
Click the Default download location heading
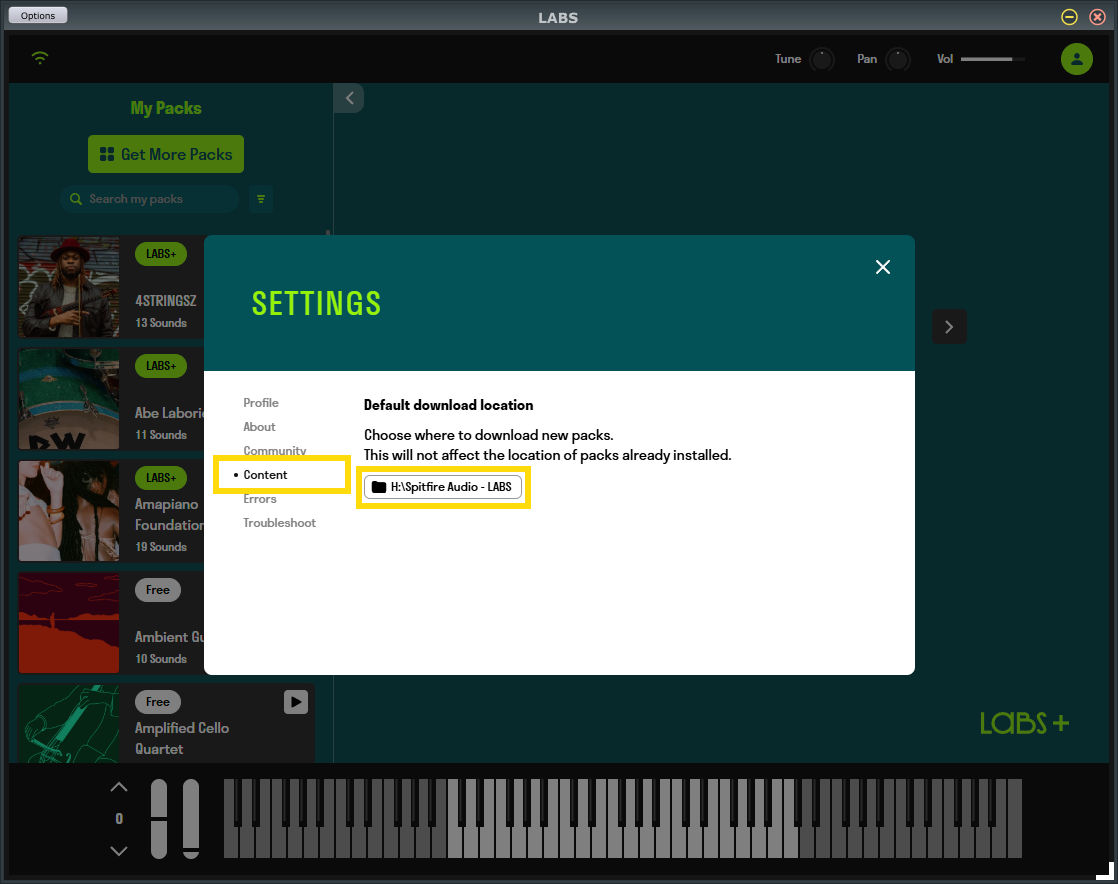[448, 405]
